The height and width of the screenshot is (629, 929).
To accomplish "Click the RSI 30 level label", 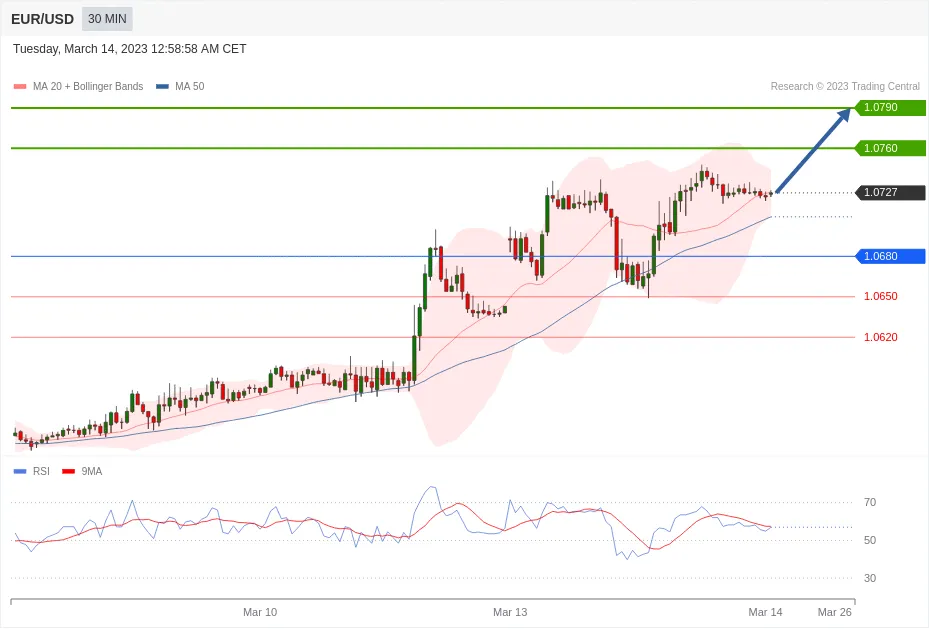I will pos(870,578).
